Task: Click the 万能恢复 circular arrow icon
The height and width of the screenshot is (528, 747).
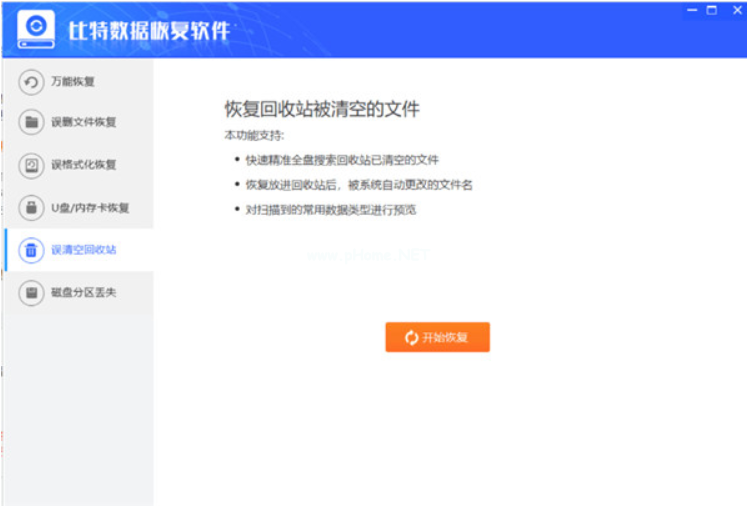Action: [31, 82]
